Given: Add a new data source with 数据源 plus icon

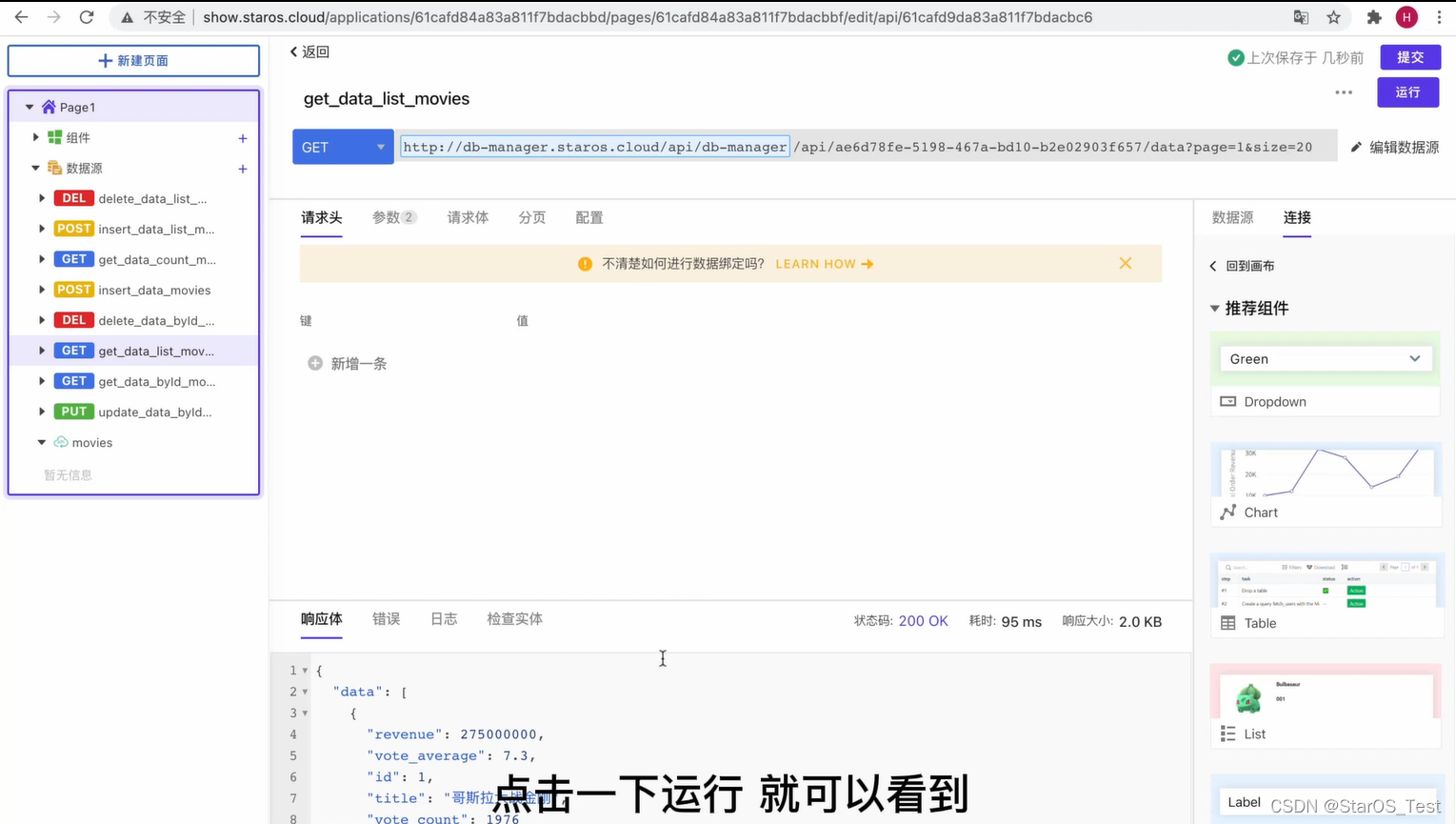Looking at the screenshot, I should click(243, 169).
